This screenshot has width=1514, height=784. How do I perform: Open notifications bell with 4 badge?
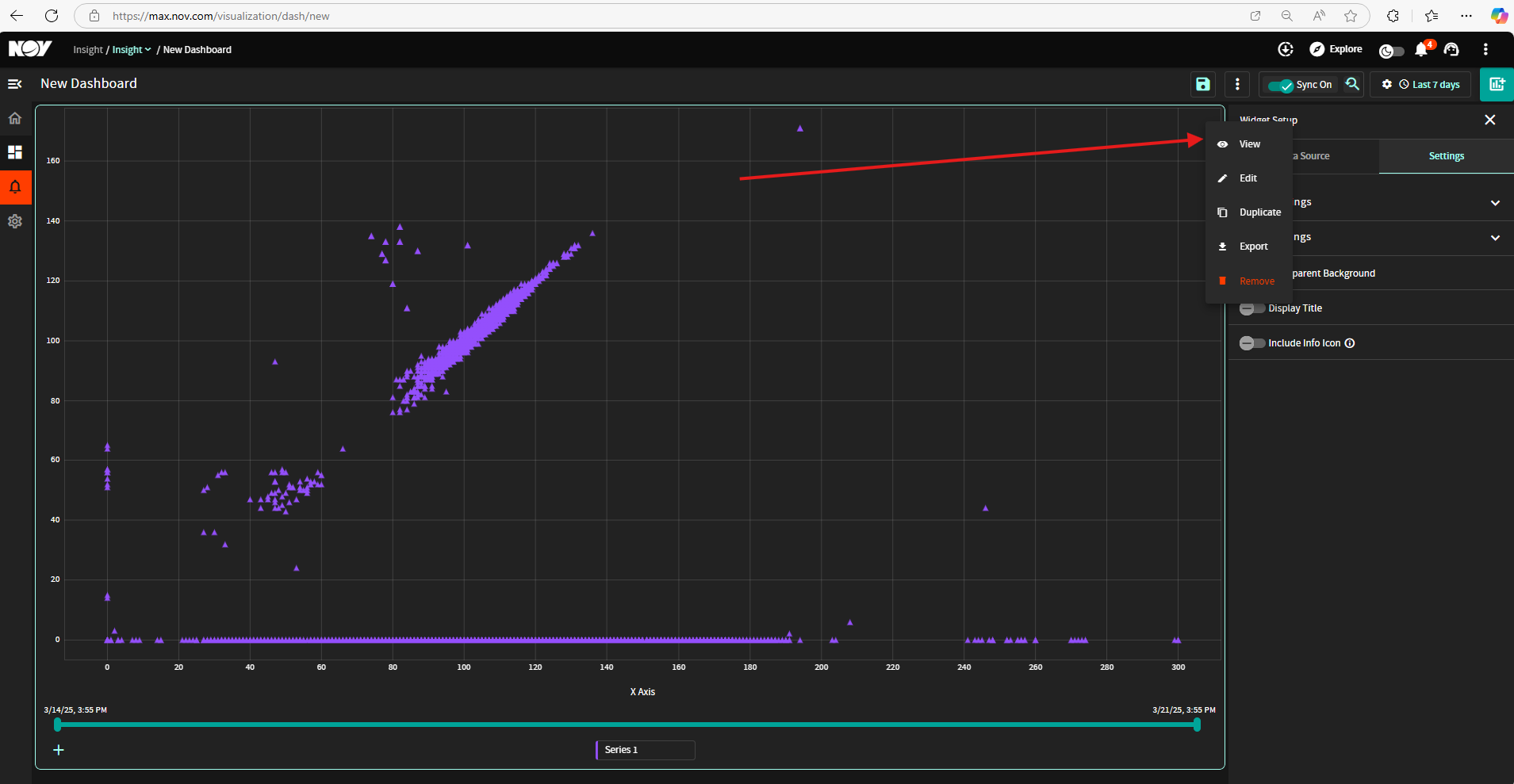1422,49
